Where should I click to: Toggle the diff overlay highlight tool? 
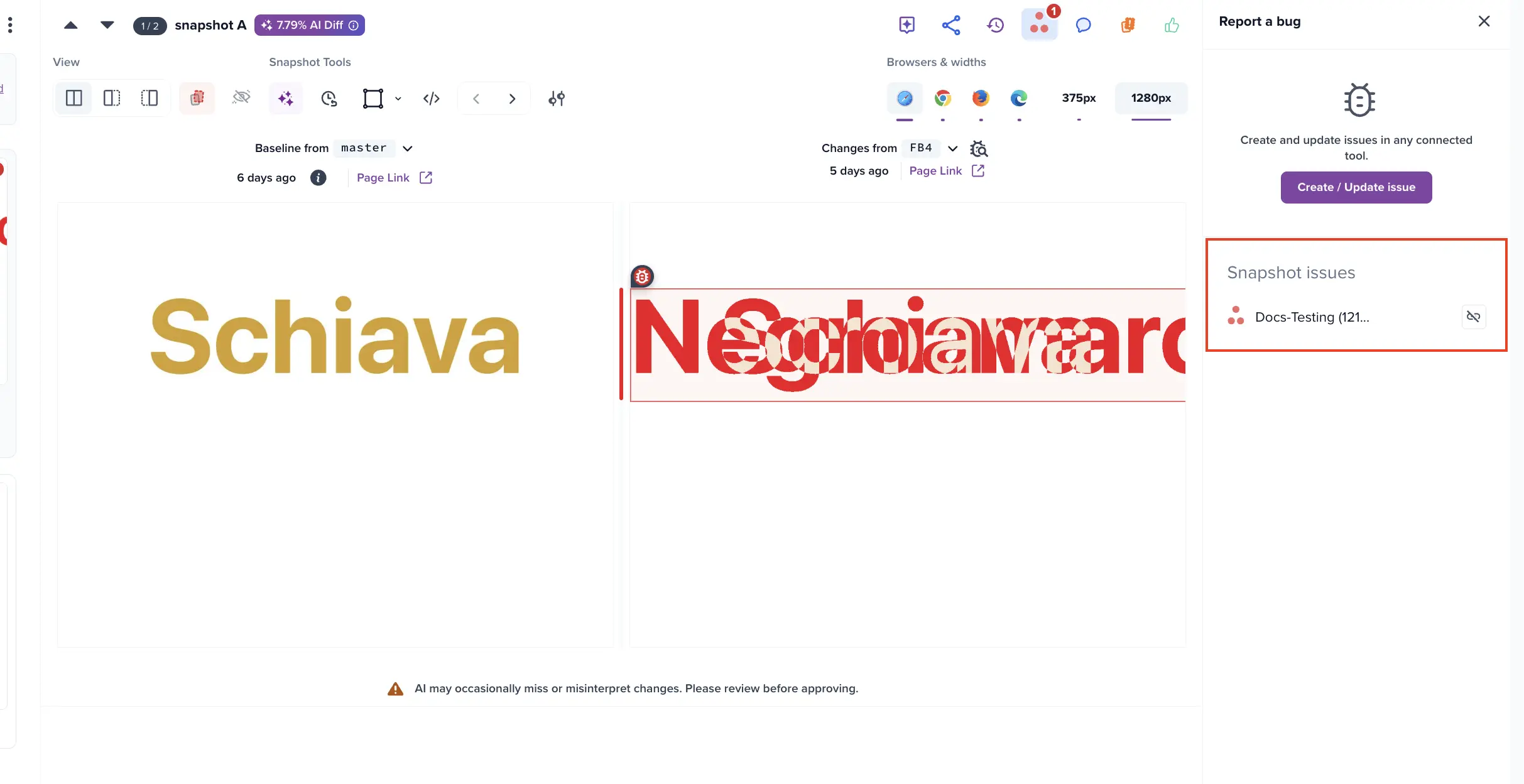point(197,98)
